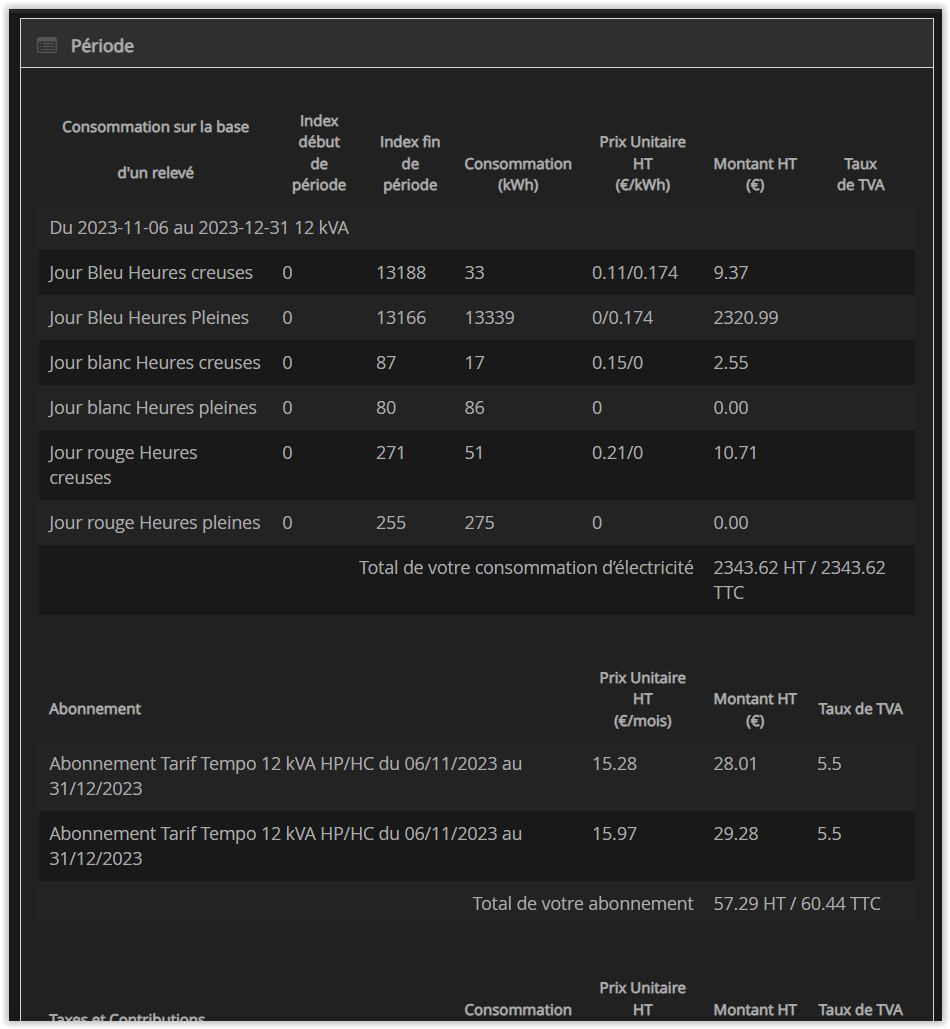Select the Jour Bleu Heures Pleines row label
Screen dimensions: 950x1029
(149, 318)
